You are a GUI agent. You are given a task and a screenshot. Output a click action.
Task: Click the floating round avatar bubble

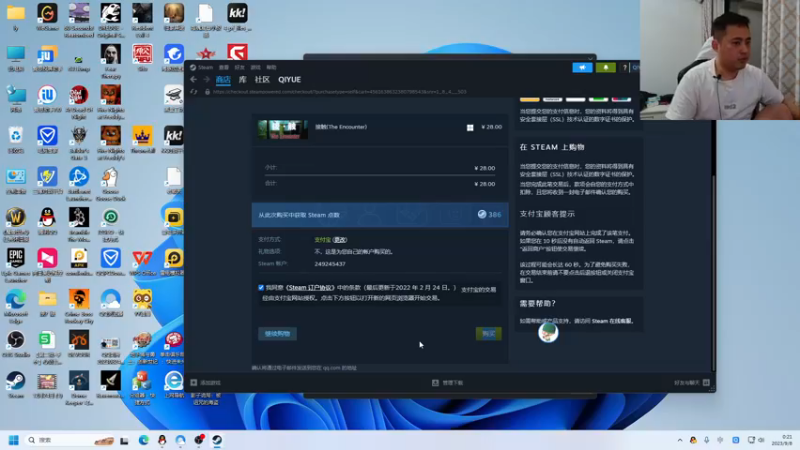coord(548,333)
